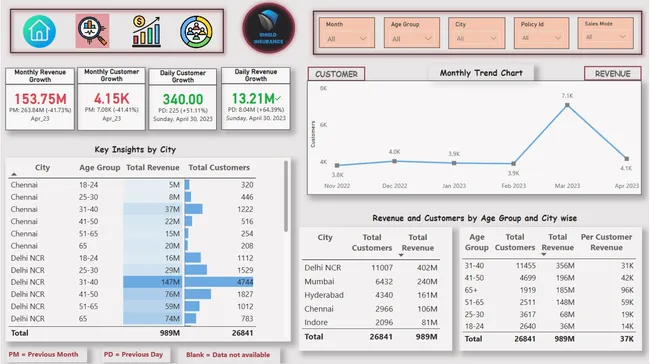
Task: Switch trend chart to CUSTOMER
Action: (x=336, y=74)
